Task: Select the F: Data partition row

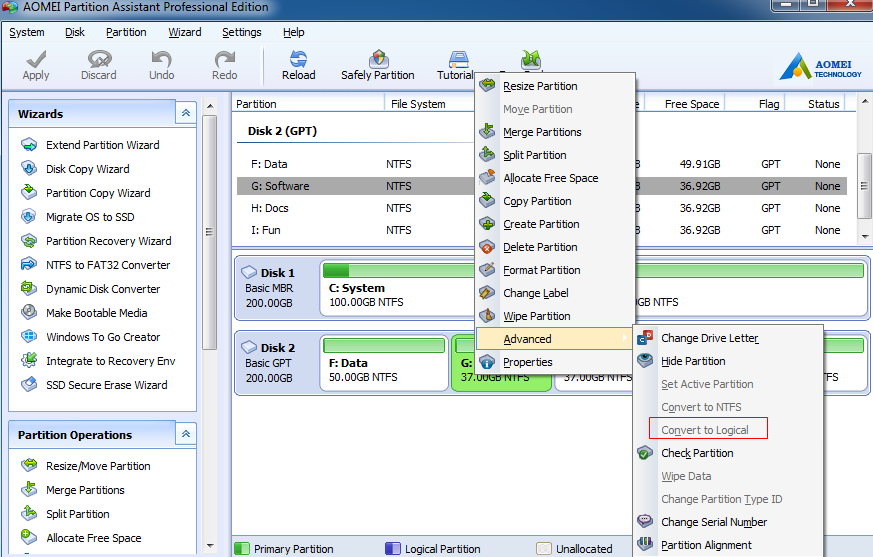Action: [x=542, y=164]
